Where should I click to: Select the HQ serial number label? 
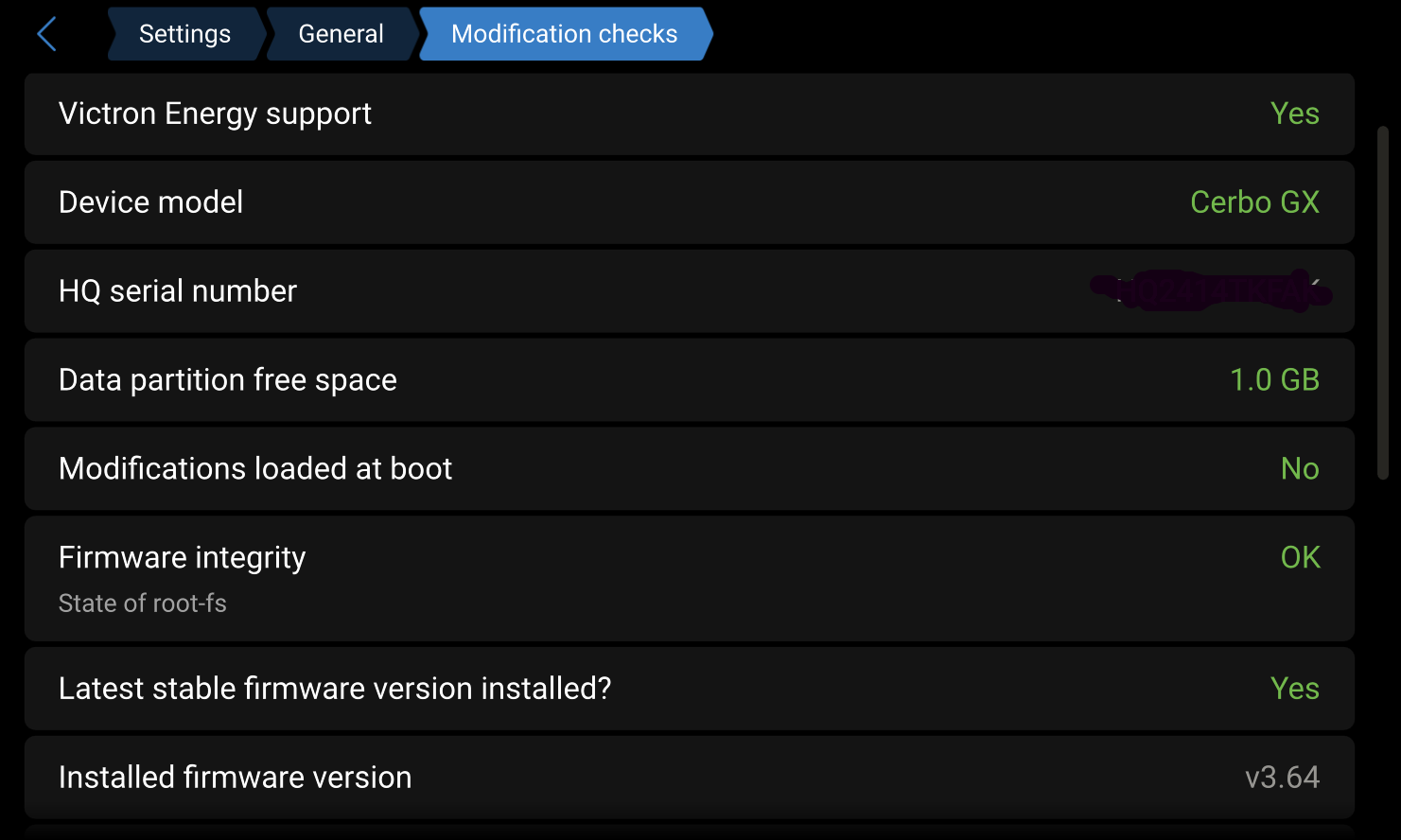click(x=178, y=291)
